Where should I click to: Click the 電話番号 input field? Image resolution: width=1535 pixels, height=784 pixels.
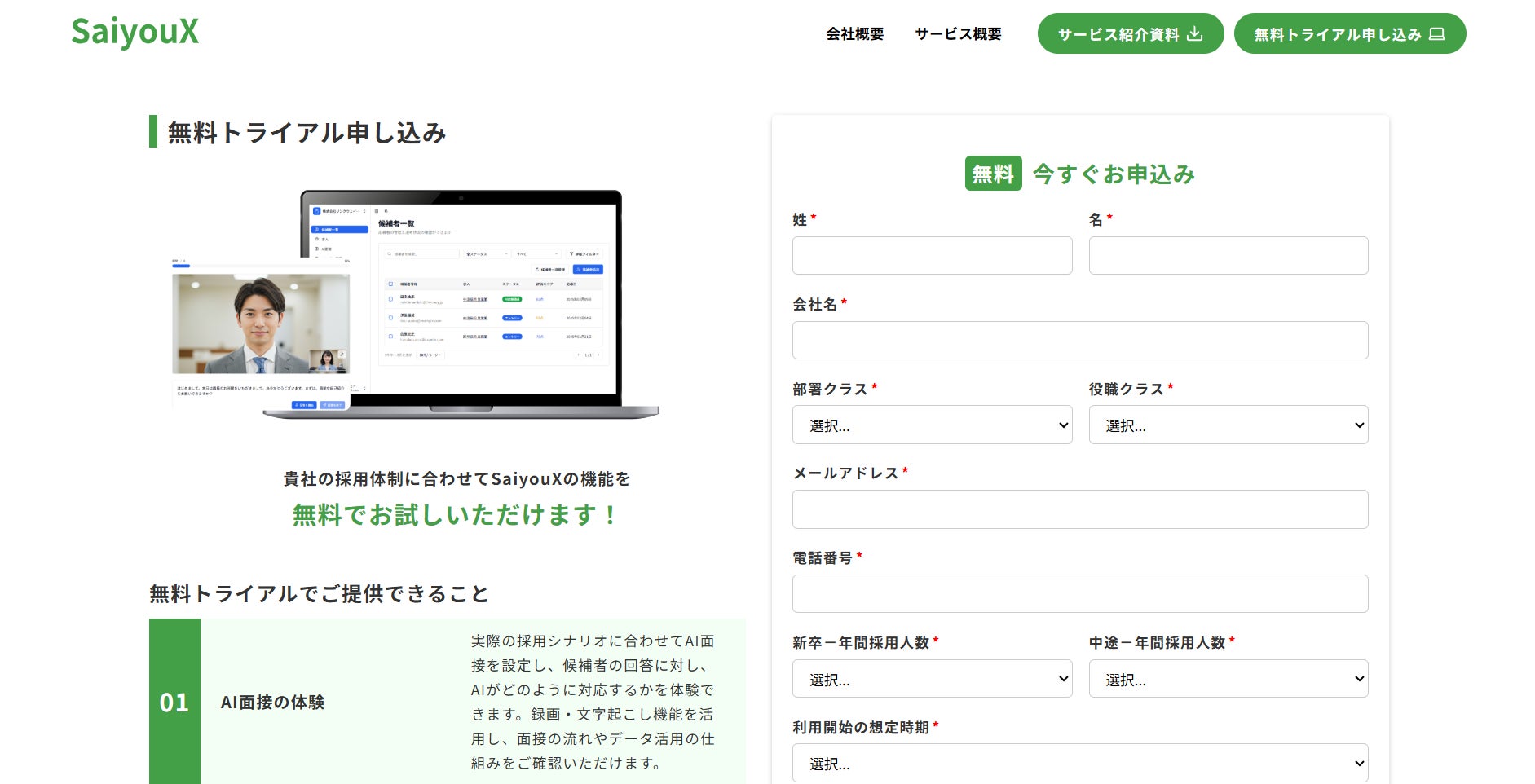pyautogui.click(x=1080, y=593)
